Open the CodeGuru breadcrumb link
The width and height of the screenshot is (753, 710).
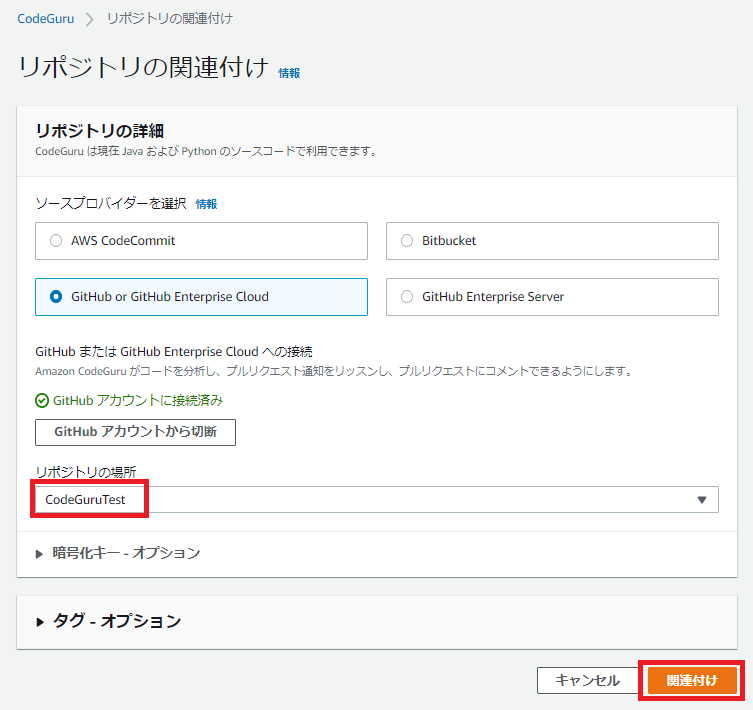(x=46, y=19)
